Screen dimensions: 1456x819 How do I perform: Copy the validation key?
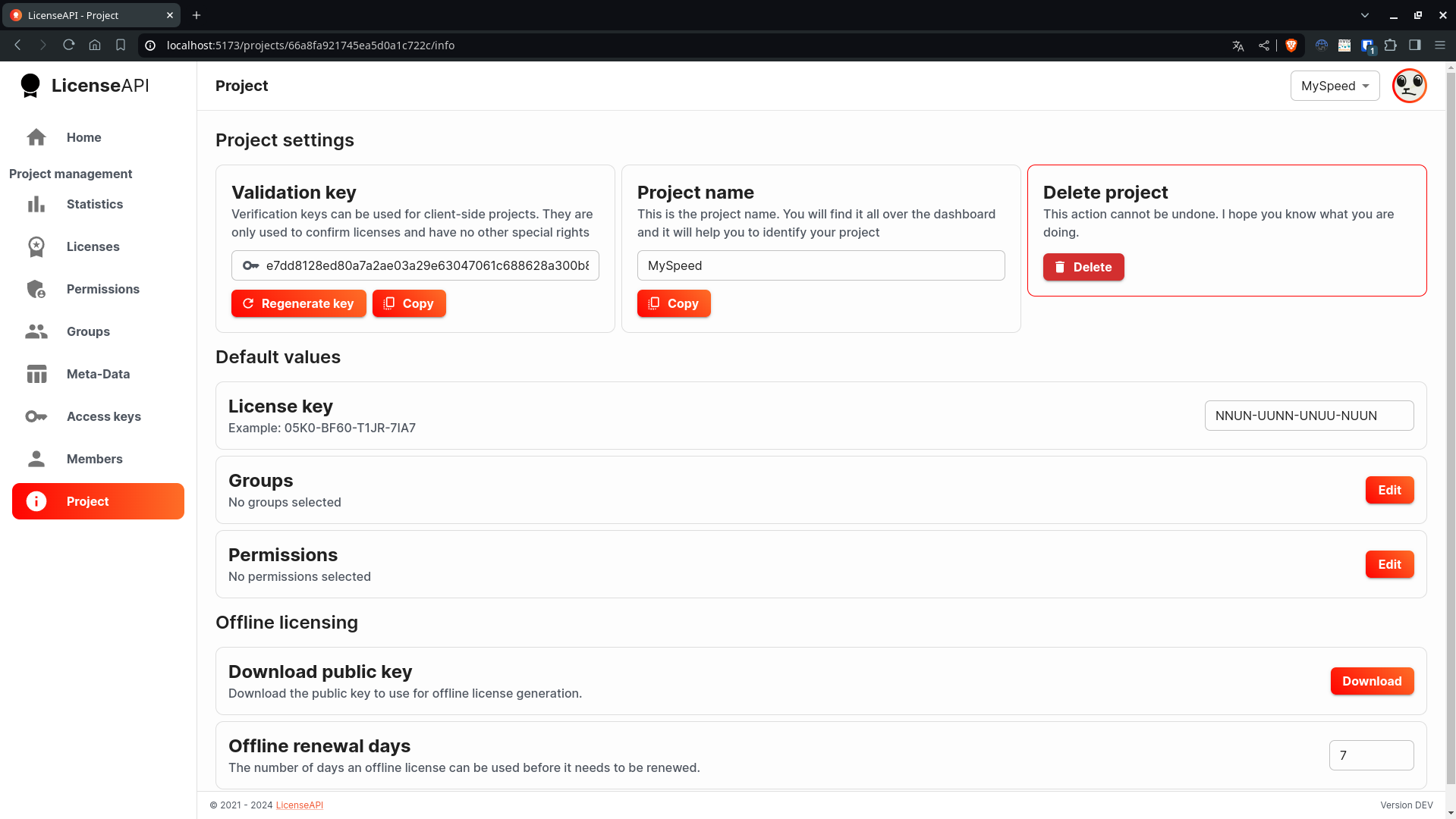pos(409,303)
